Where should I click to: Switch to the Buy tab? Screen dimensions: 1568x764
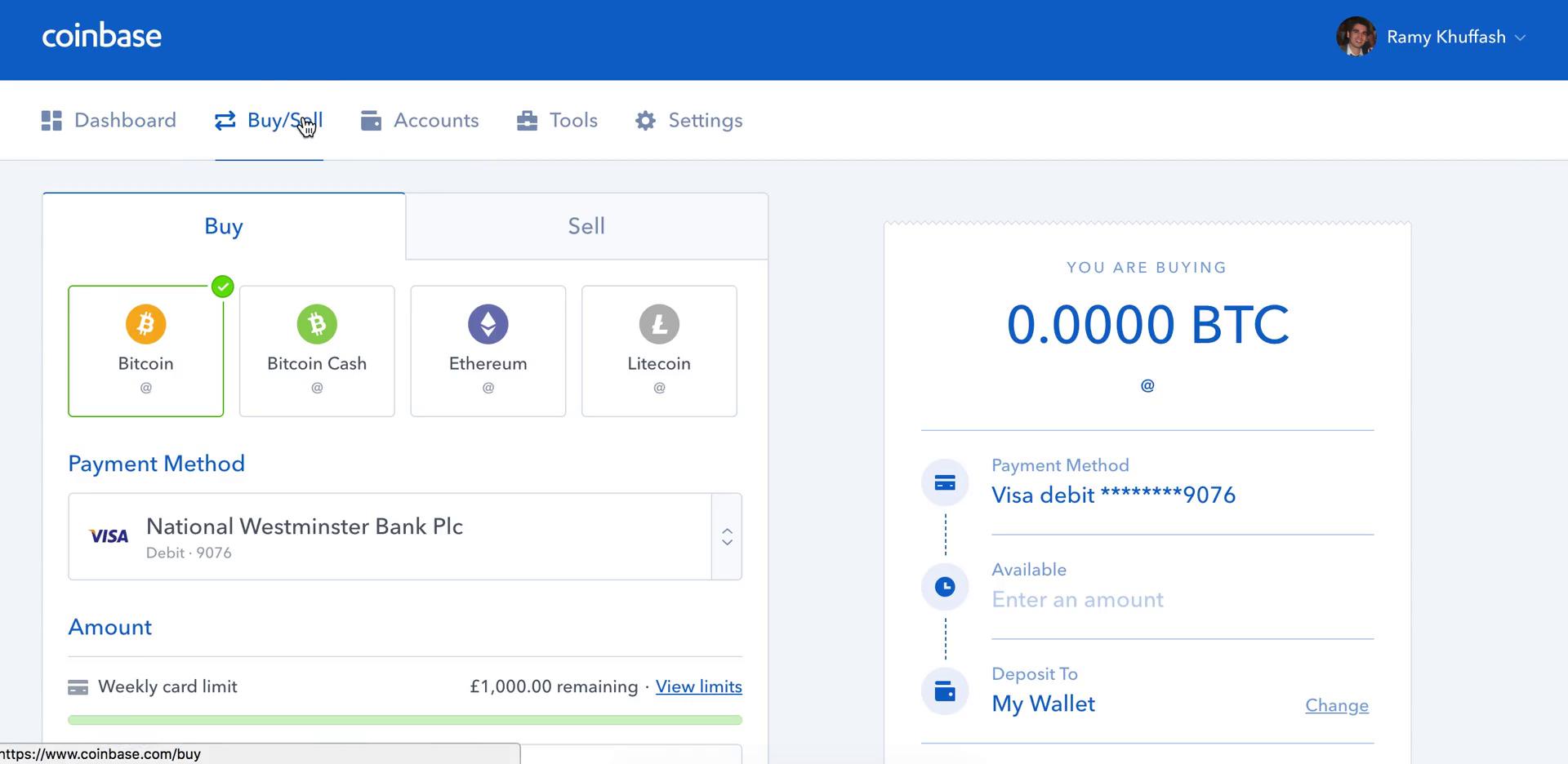click(x=223, y=226)
